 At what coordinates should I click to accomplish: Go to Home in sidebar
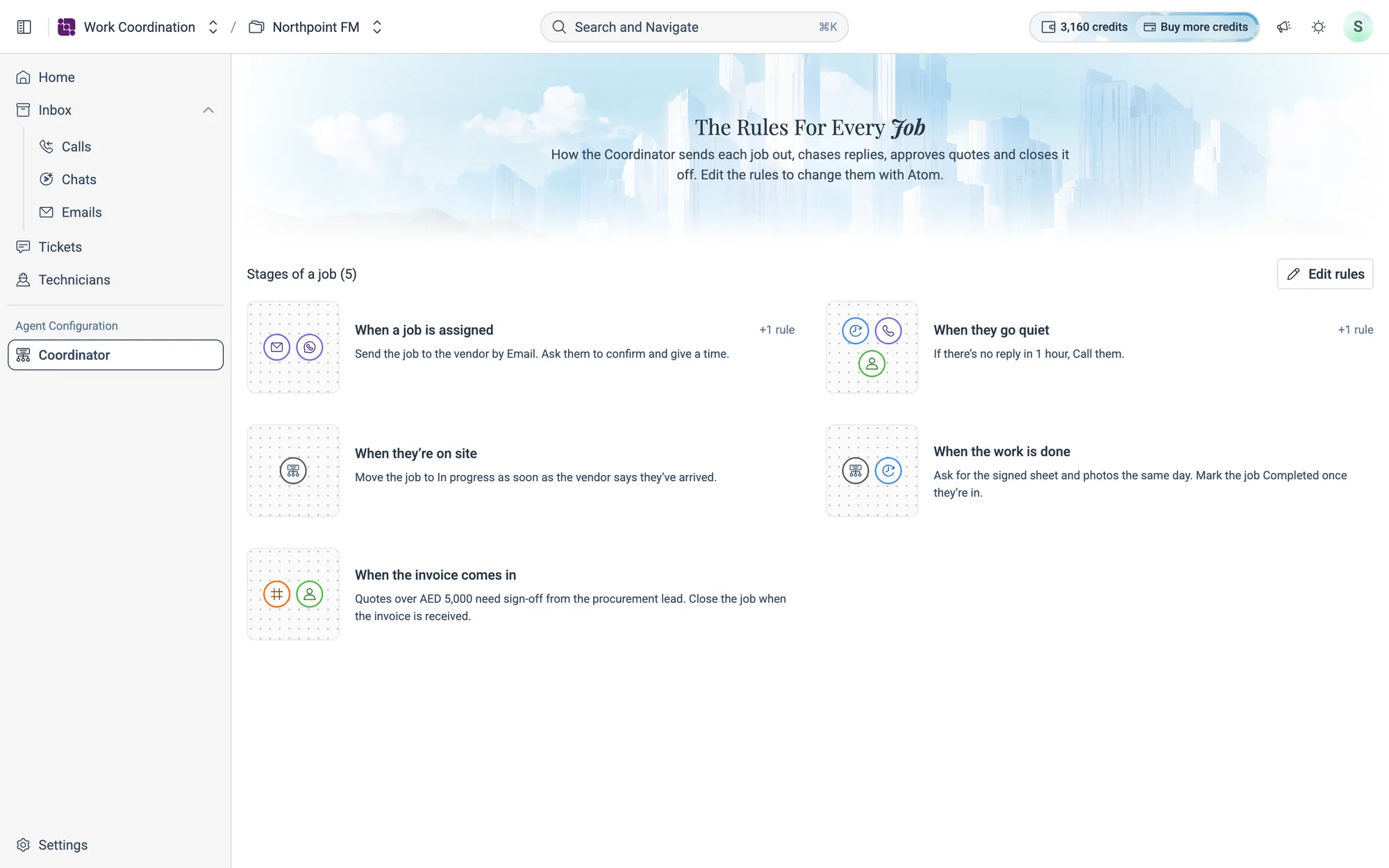pos(115,77)
